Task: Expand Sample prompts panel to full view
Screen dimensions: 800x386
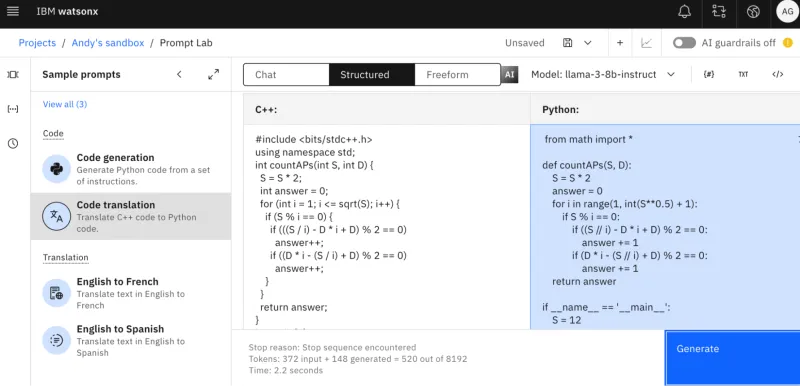Action: (x=213, y=74)
